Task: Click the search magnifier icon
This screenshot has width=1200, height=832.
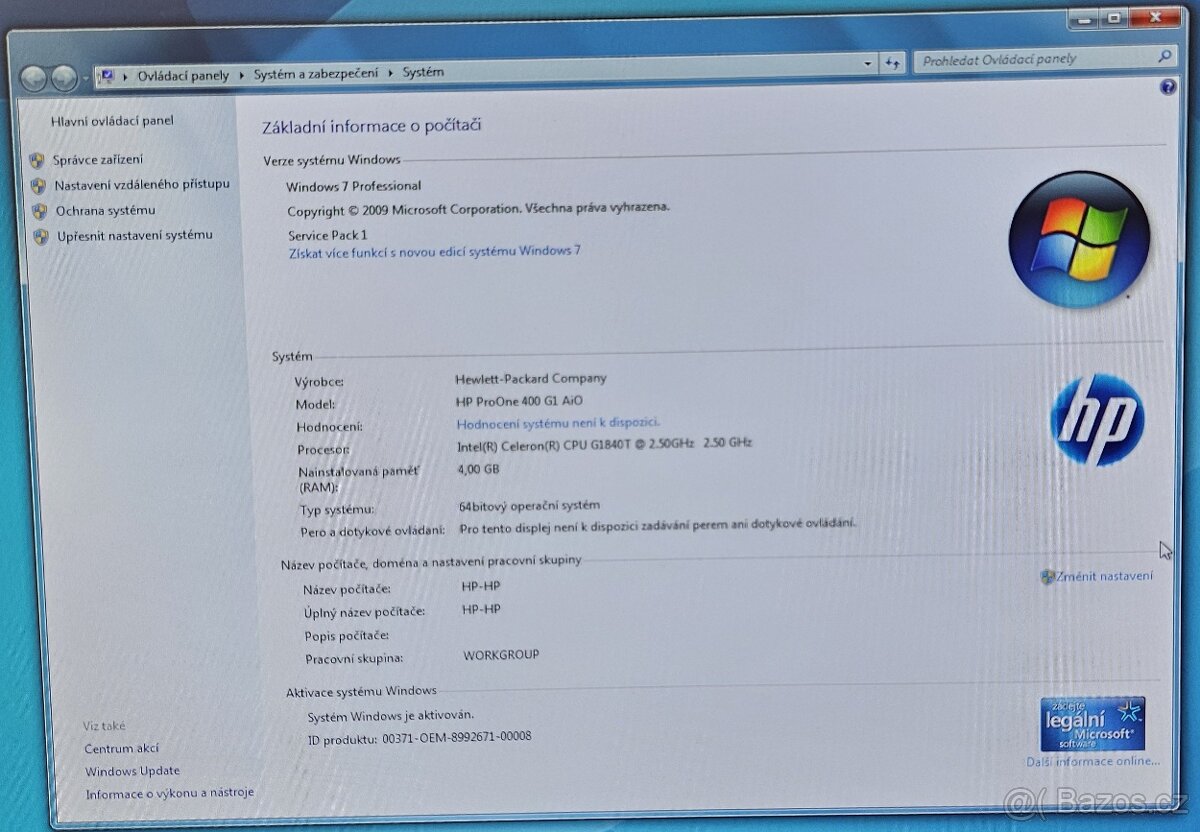Action: coord(1165,56)
